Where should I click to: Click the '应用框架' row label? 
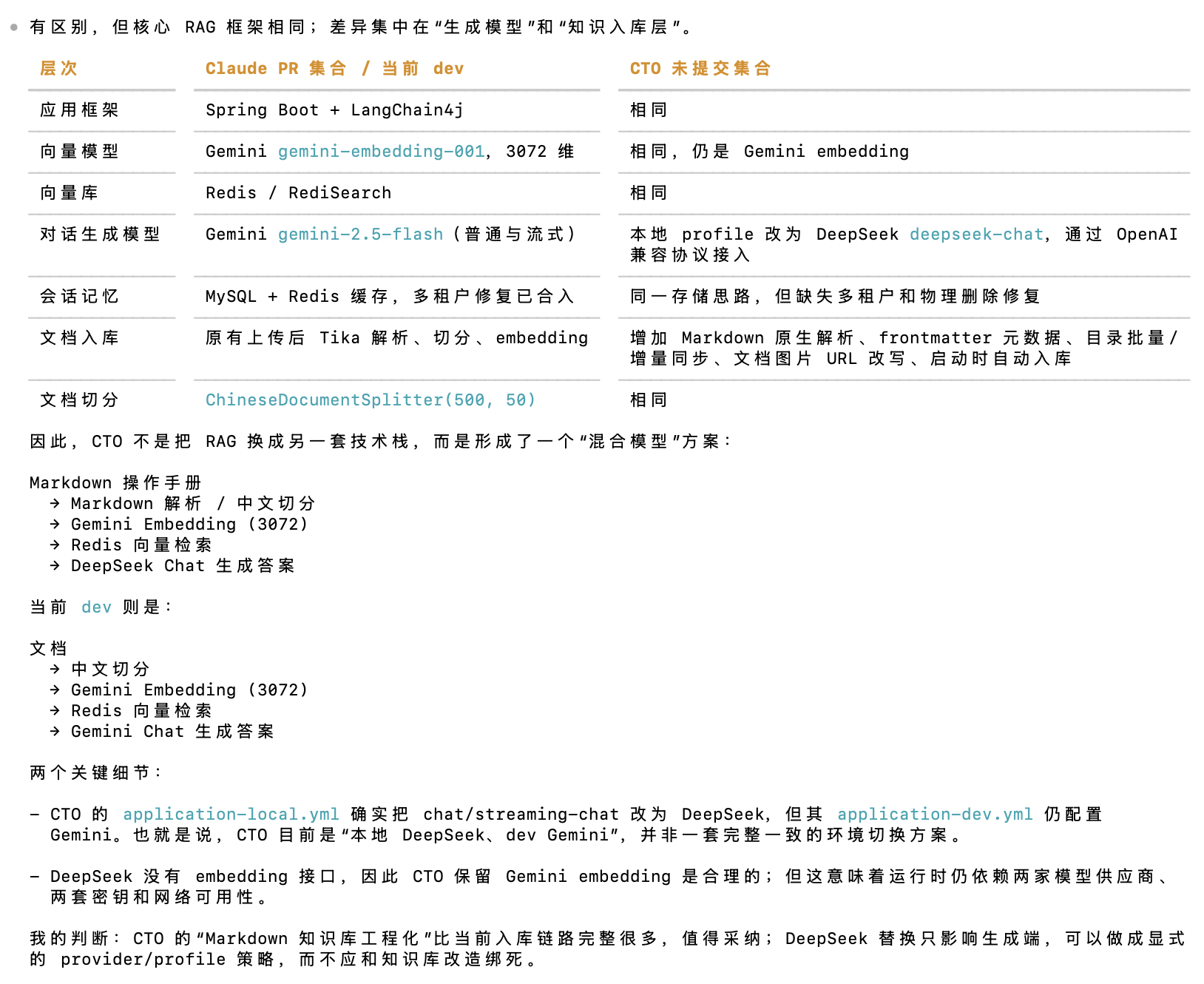pyautogui.click(x=79, y=110)
